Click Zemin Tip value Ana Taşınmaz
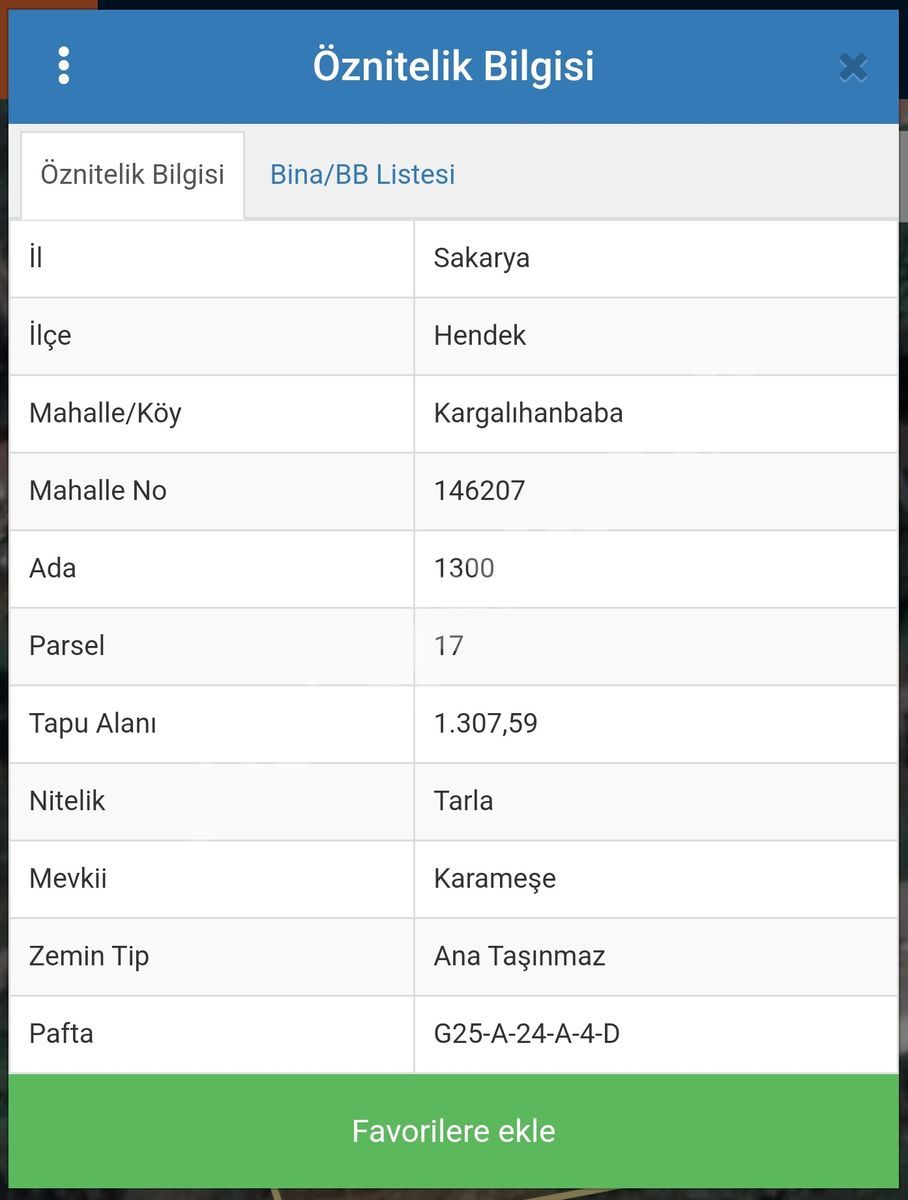This screenshot has height=1200, width=908. coord(519,956)
